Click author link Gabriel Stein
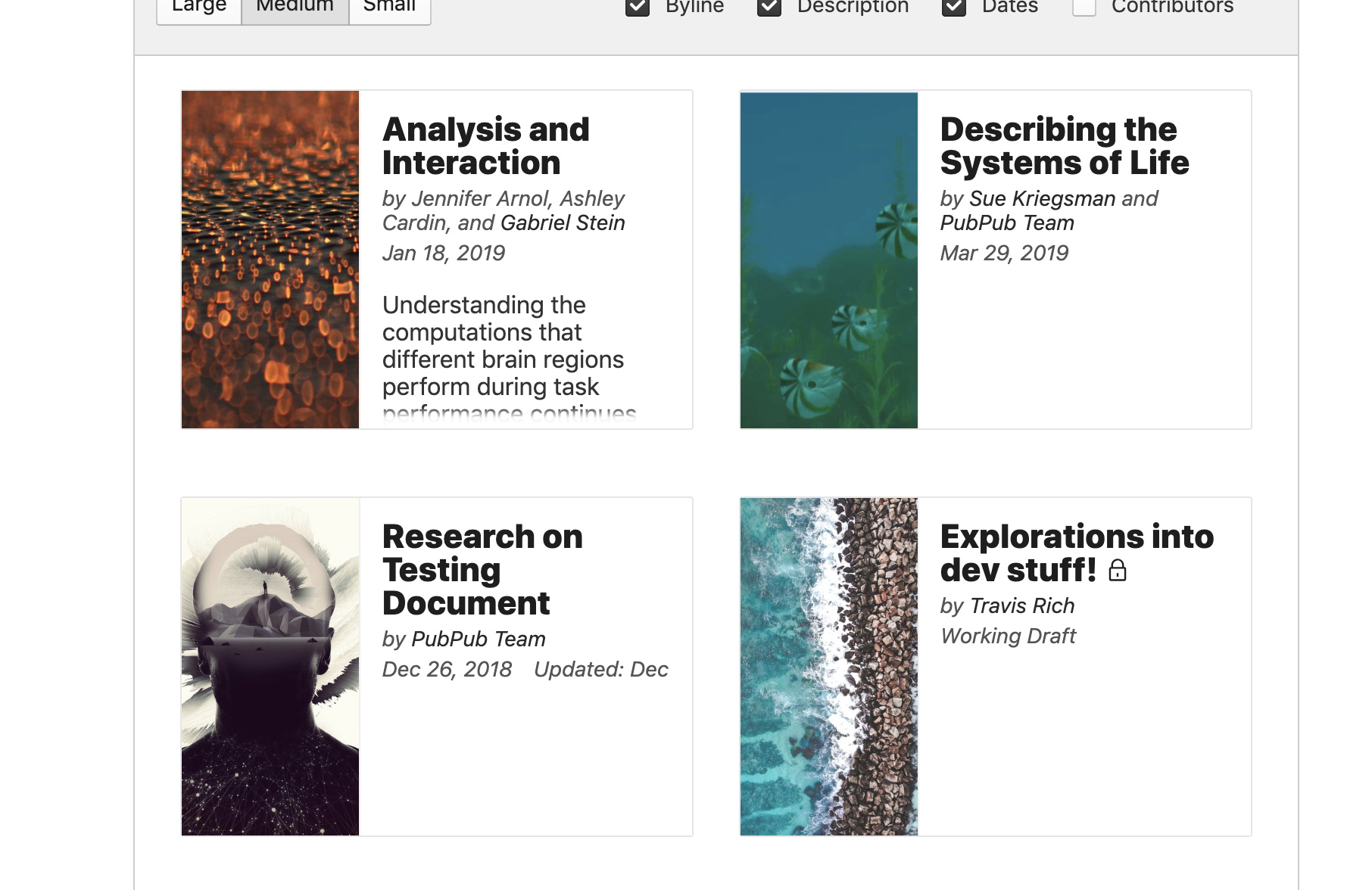 [563, 223]
